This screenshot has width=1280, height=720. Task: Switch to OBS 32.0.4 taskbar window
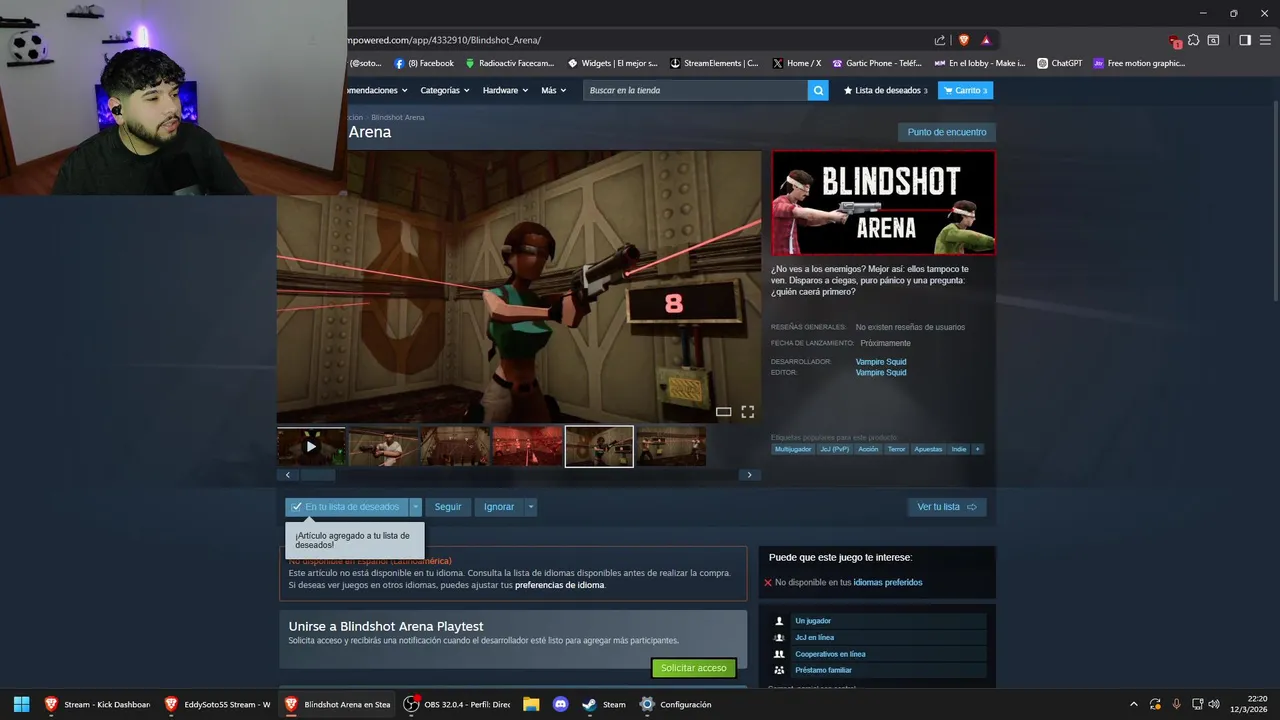456,704
